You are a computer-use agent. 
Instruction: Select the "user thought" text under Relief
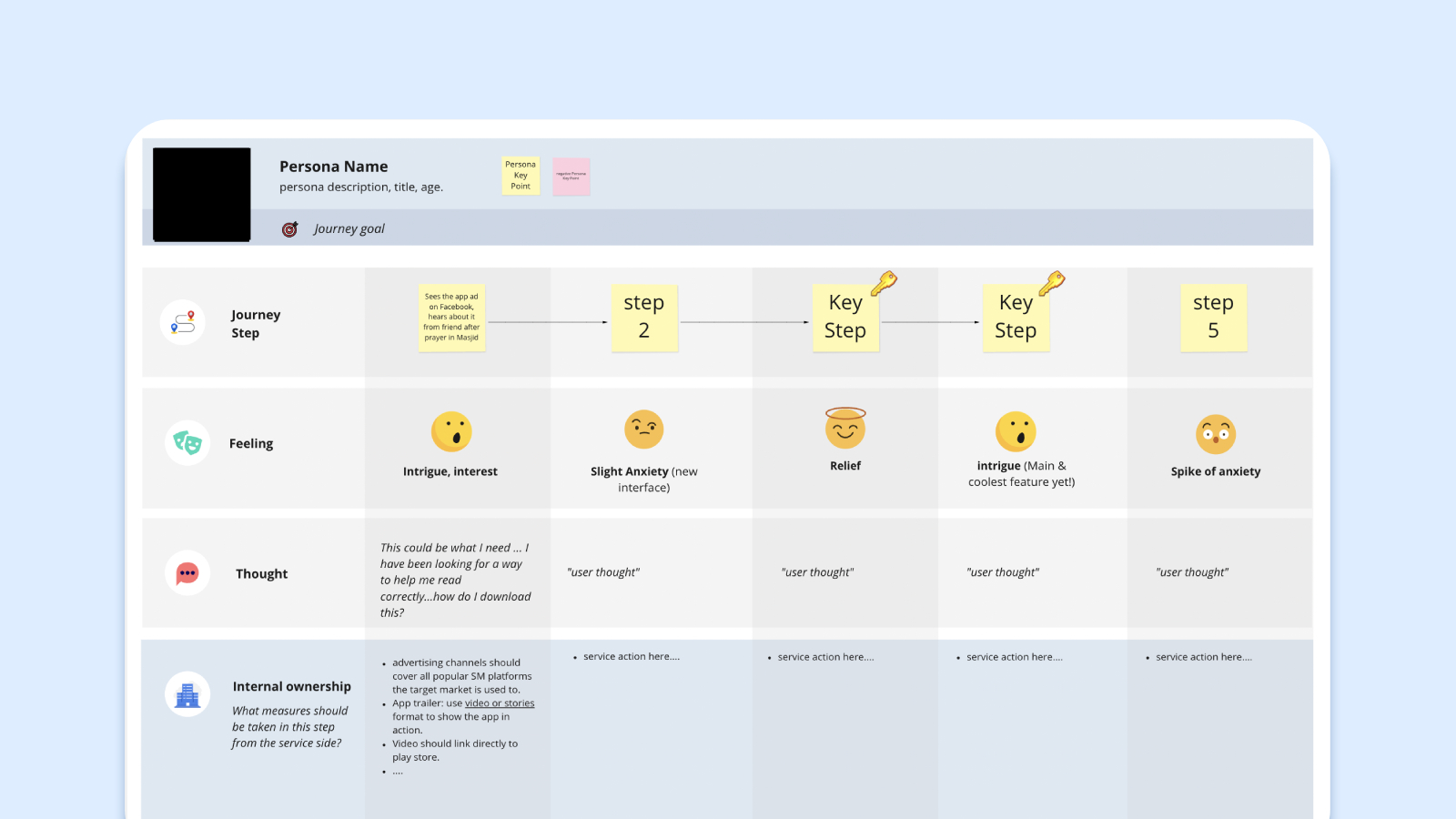click(817, 572)
